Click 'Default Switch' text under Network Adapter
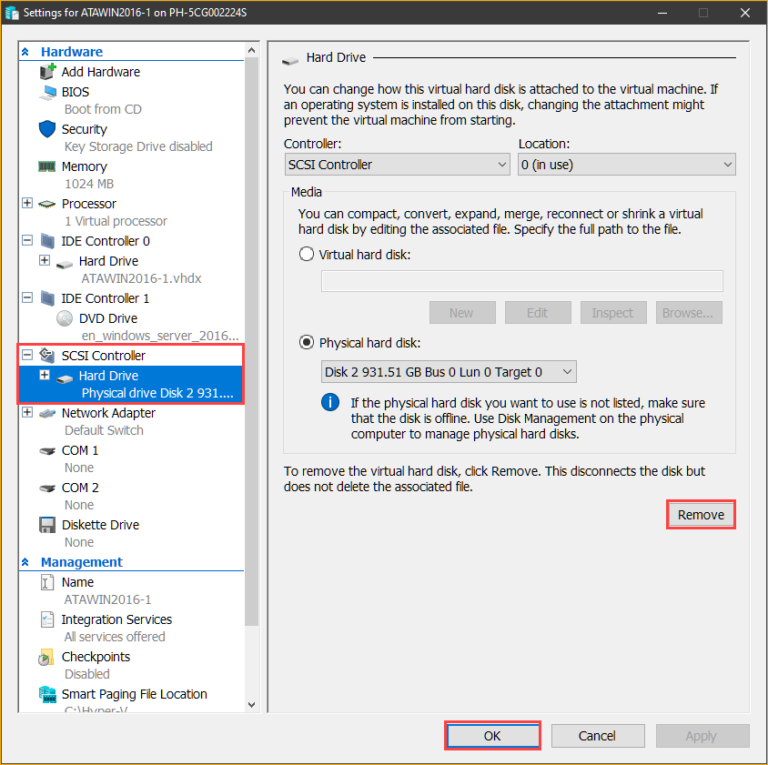The width and height of the screenshot is (768, 765). tap(104, 430)
